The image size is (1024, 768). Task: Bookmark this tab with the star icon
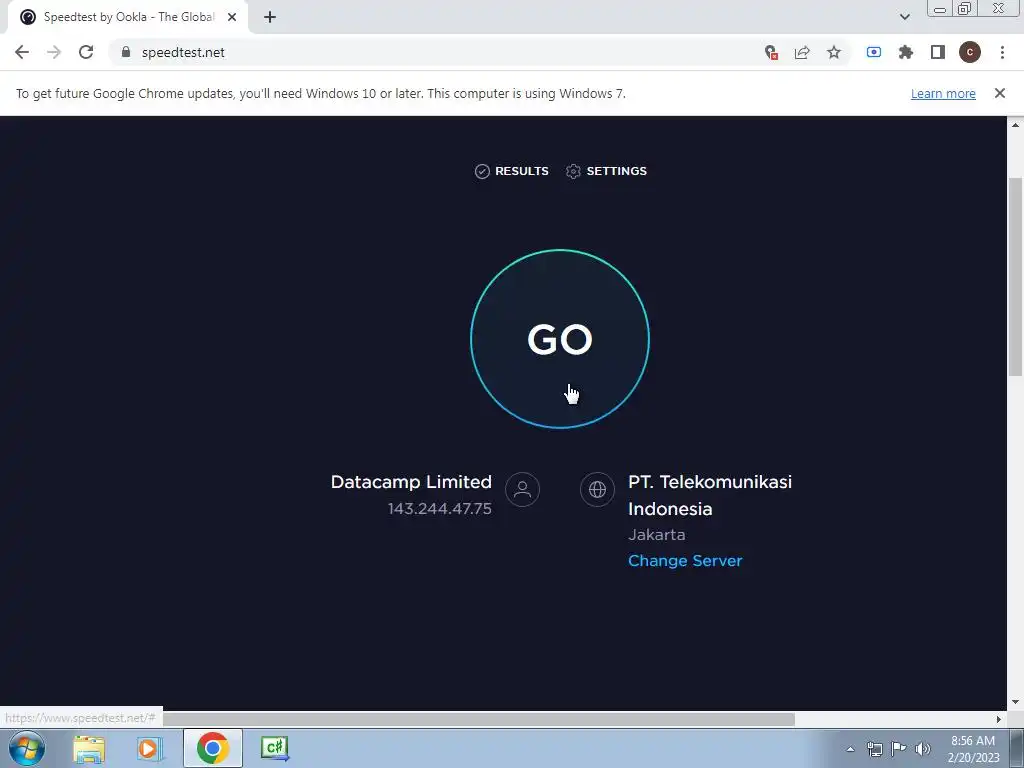pos(834,52)
